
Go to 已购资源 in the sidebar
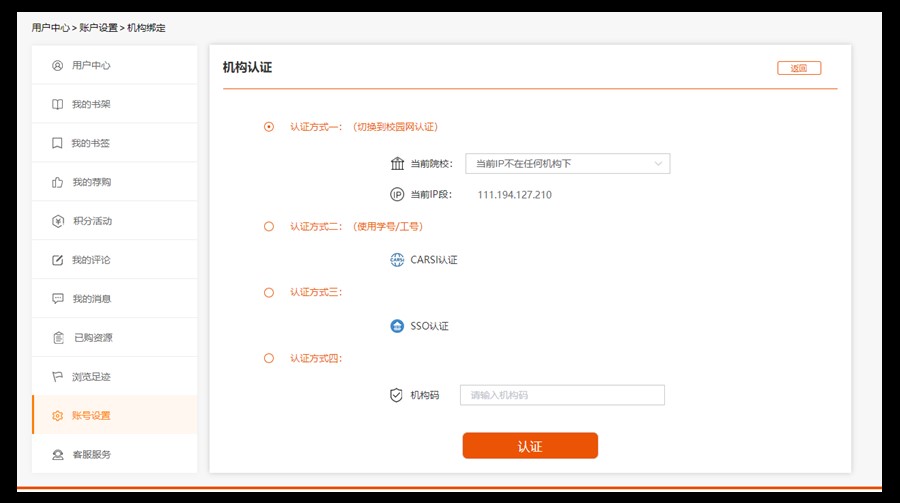pos(92,338)
